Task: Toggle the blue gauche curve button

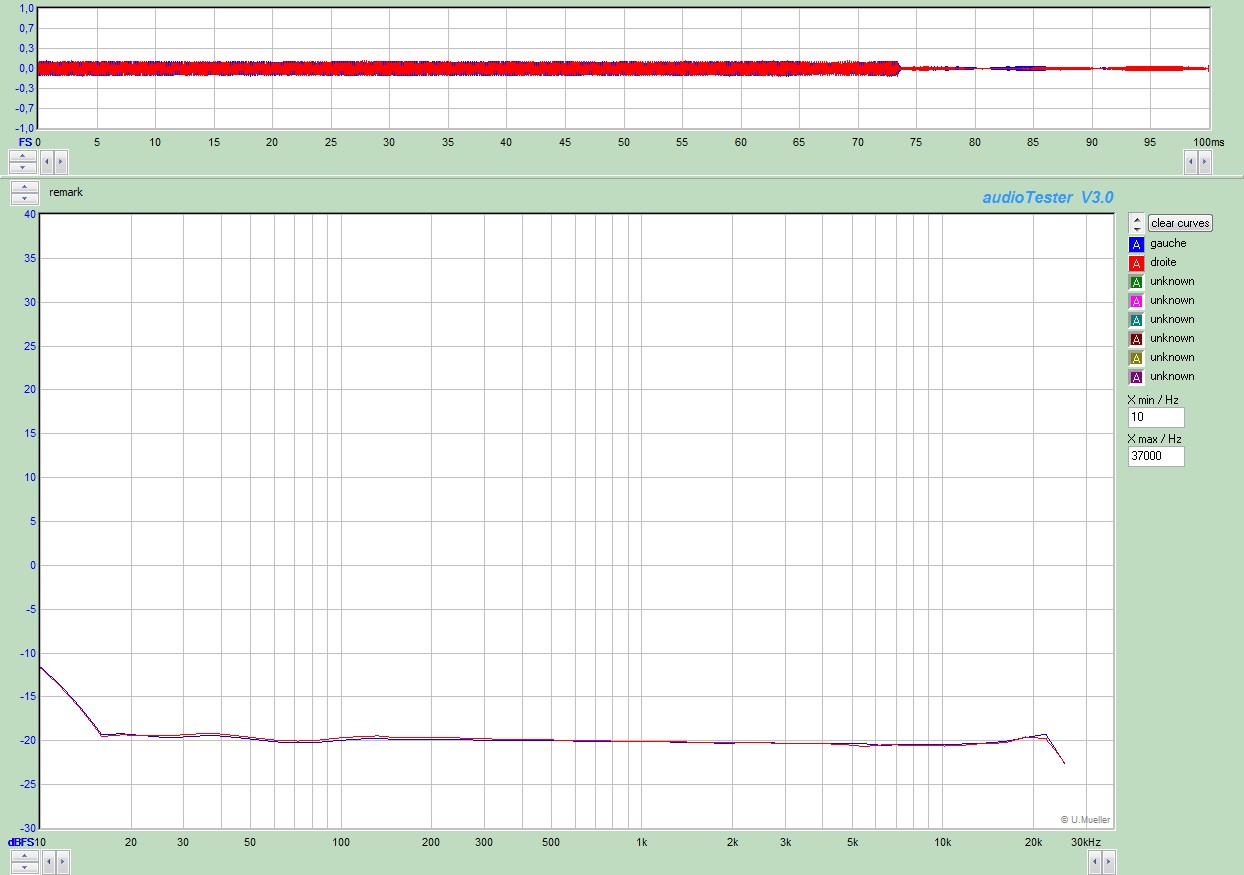Action: [x=1136, y=244]
